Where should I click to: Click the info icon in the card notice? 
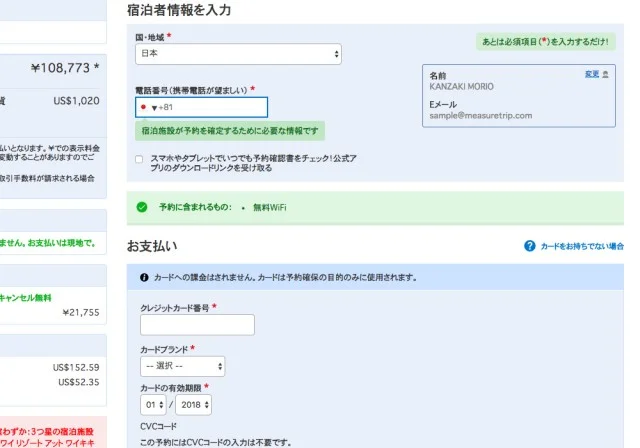(x=144, y=277)
